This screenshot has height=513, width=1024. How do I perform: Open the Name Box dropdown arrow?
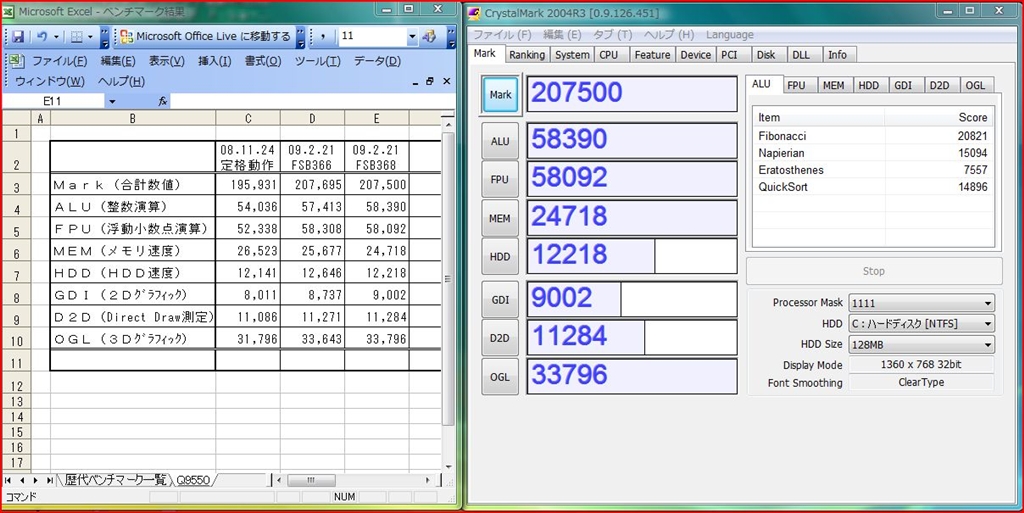[x=111, y=102]
